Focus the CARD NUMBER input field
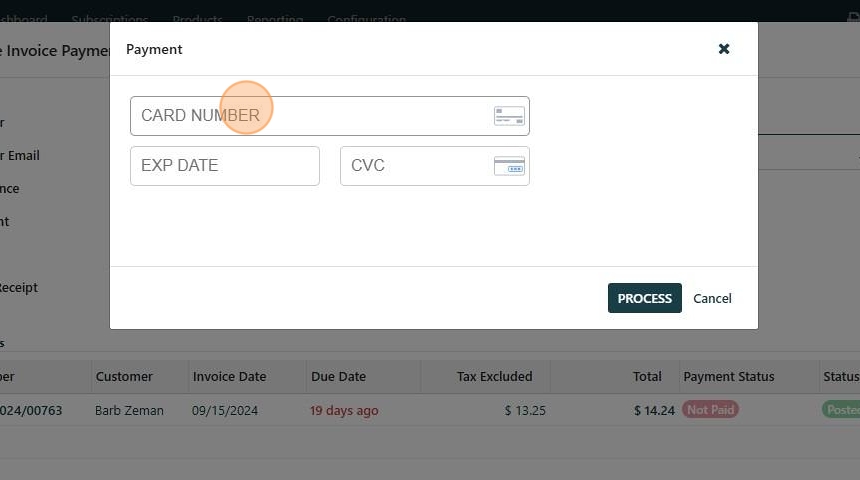This screenshot has height=480, width=860. click(x=310, y=116)
